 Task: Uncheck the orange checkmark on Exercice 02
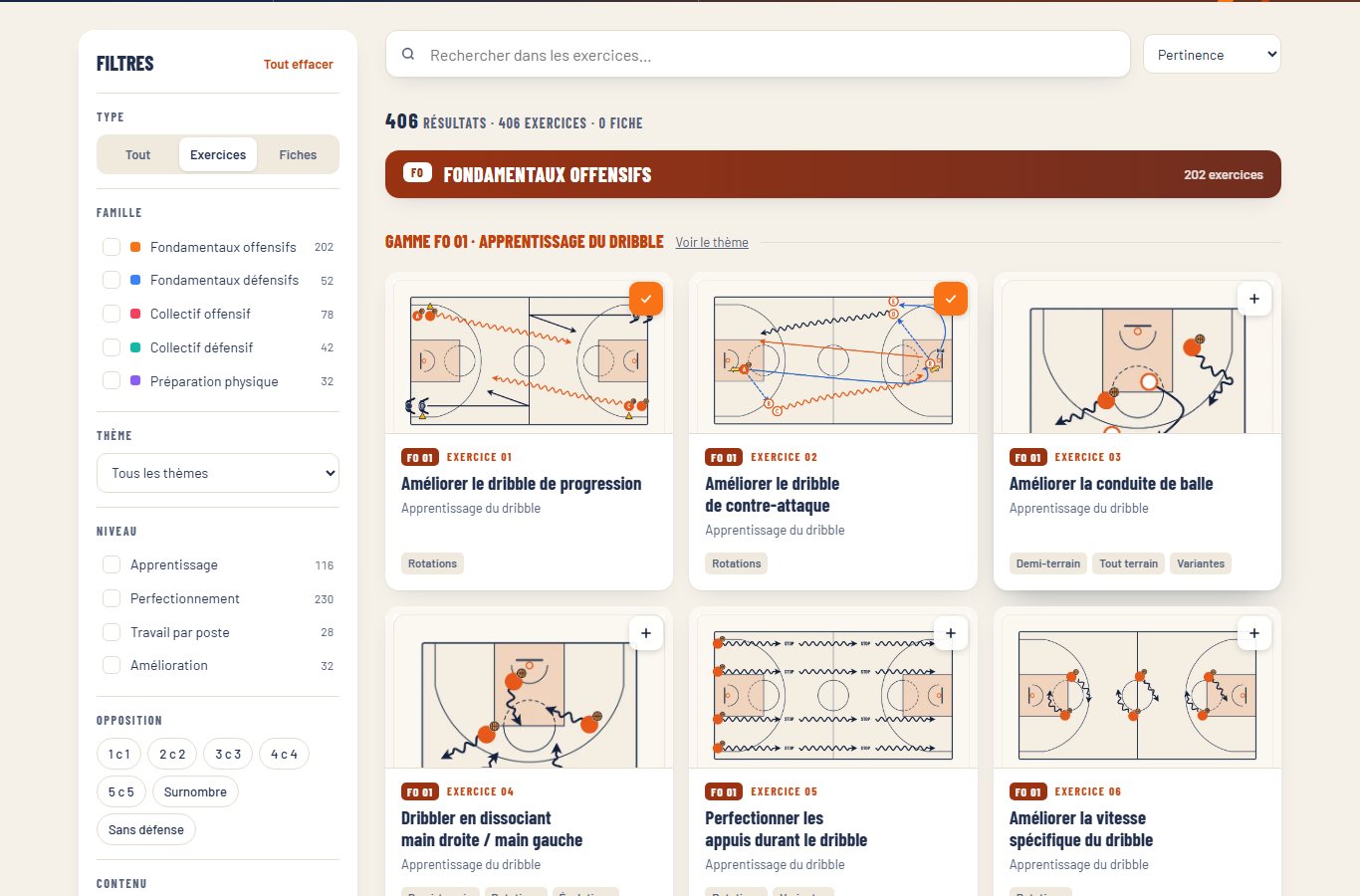pyautogui.click(x=951, y=299)
